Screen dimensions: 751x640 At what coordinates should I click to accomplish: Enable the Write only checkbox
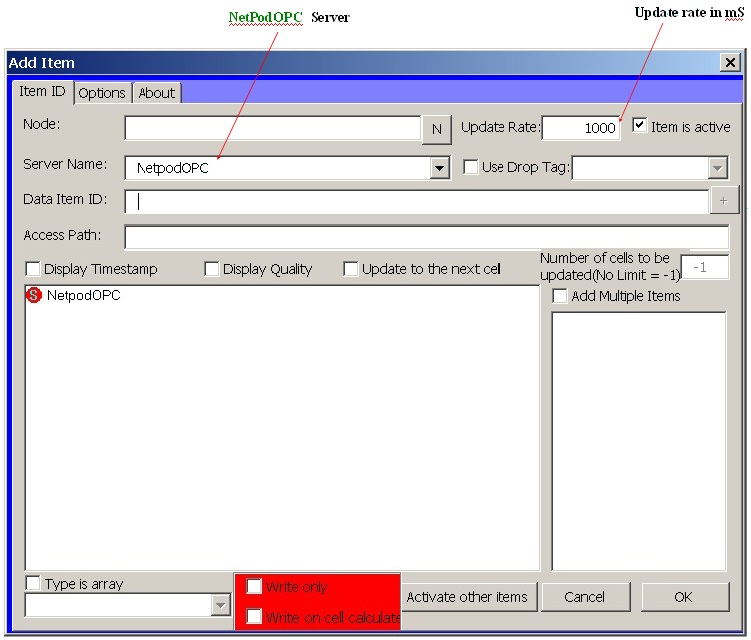254,586
